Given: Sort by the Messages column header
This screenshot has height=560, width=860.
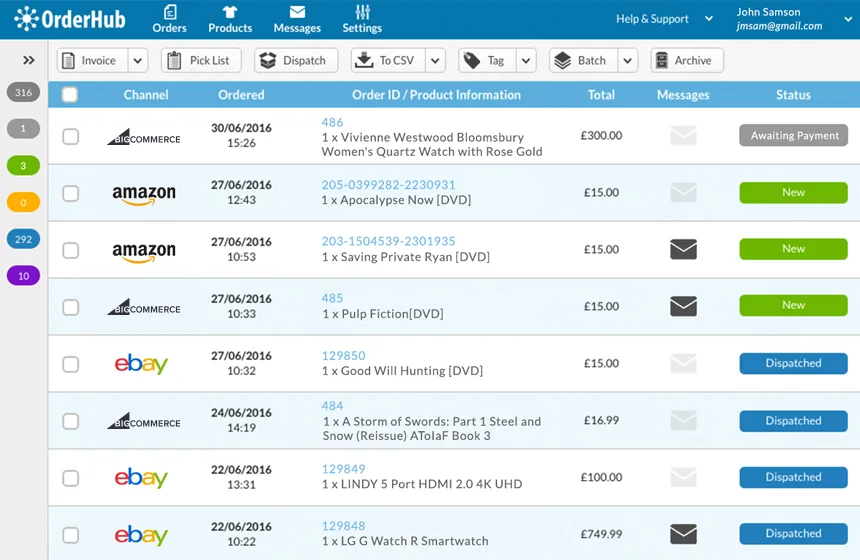Looking at the screenshot, I should point(683,95).
